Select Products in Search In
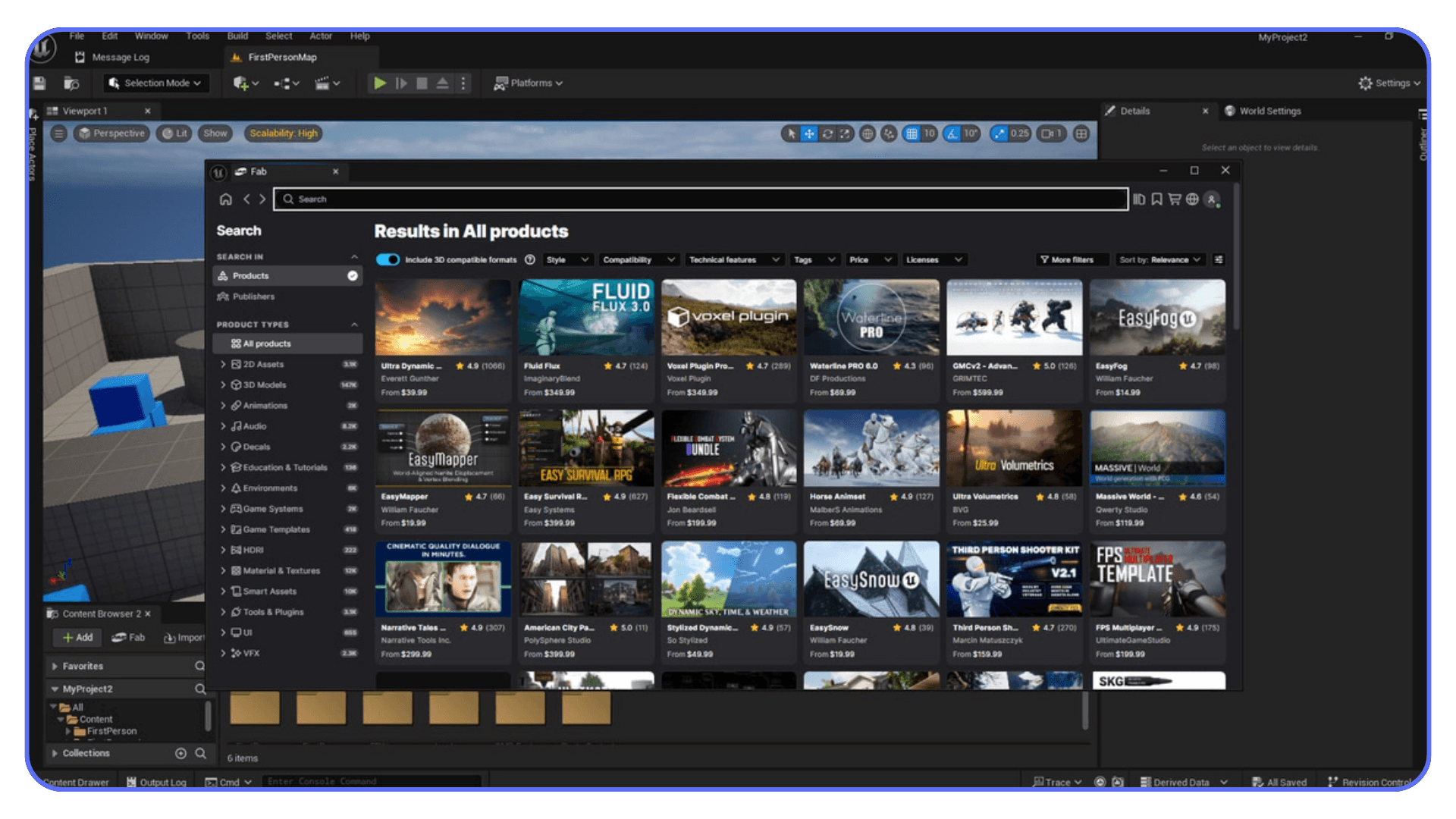The image size is (1456, 819). (287, 276)
